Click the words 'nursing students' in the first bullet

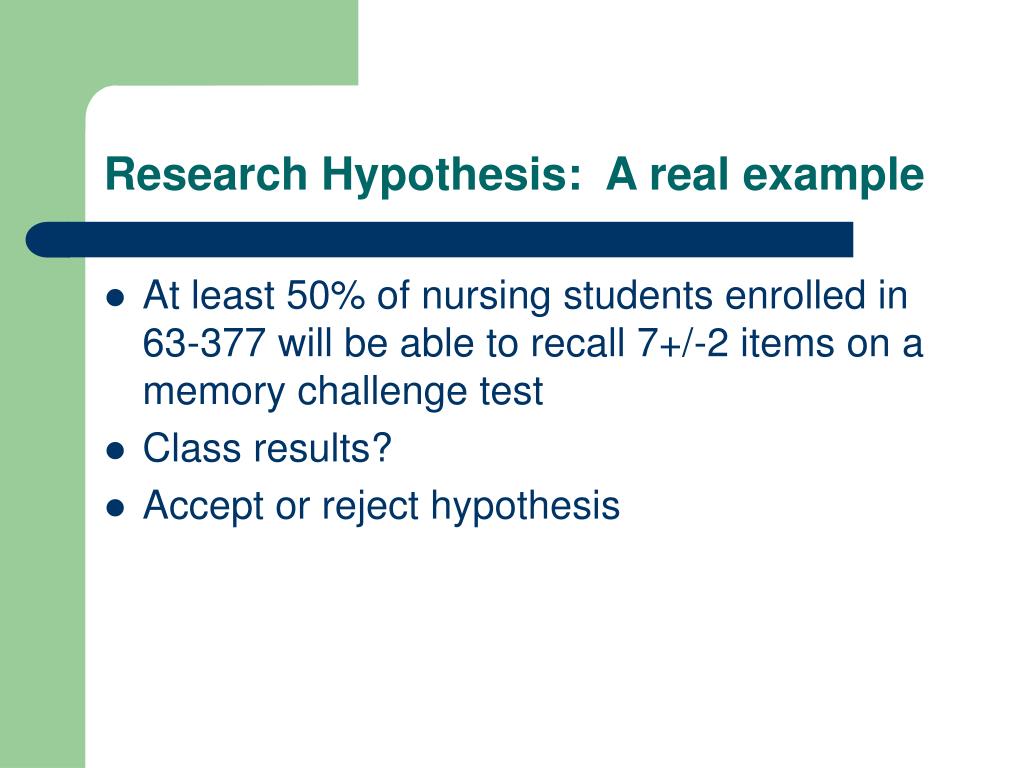click(566, 295)
